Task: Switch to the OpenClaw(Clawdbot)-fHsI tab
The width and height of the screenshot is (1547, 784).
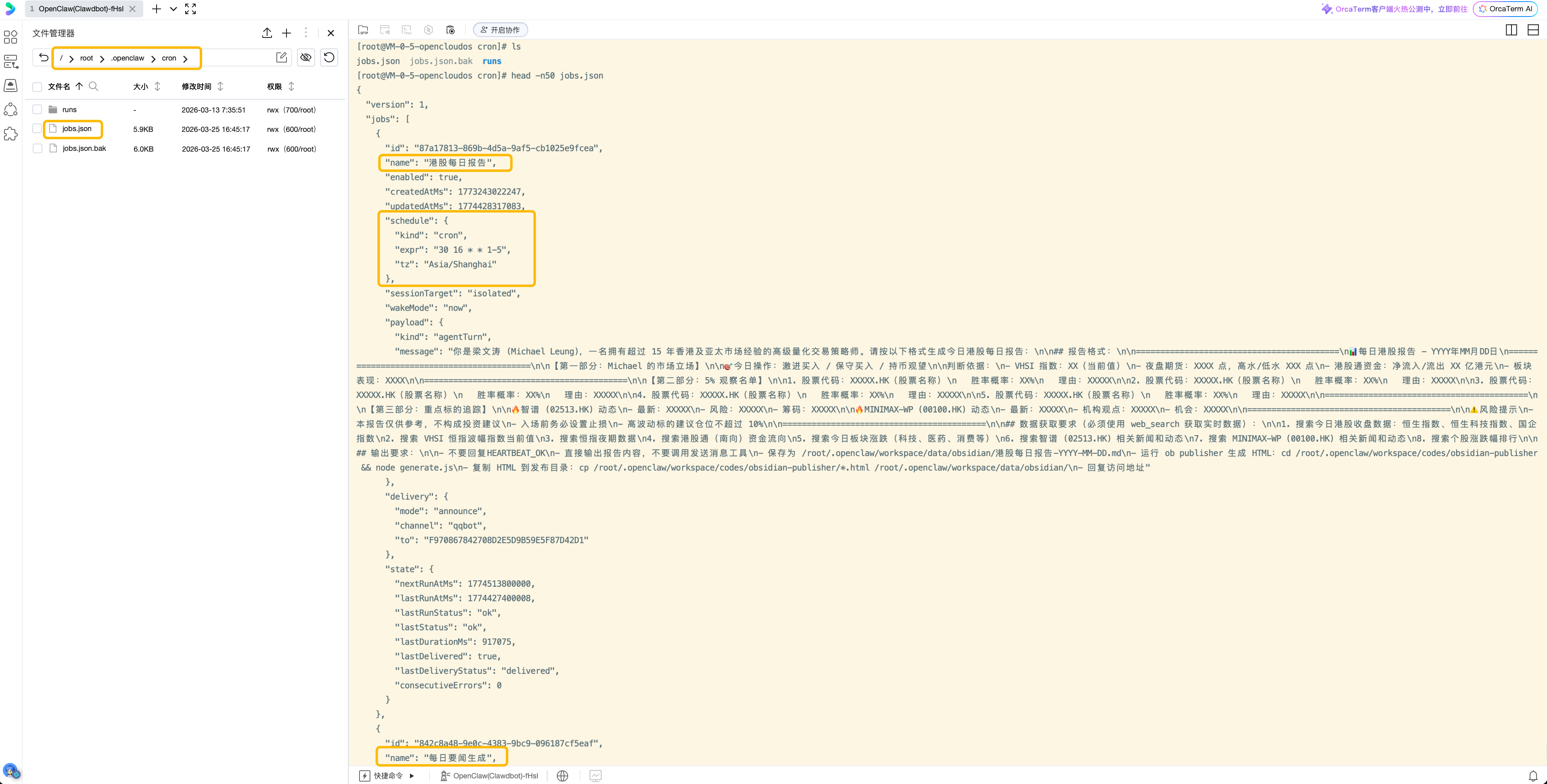Action: (x=80, y=9)
